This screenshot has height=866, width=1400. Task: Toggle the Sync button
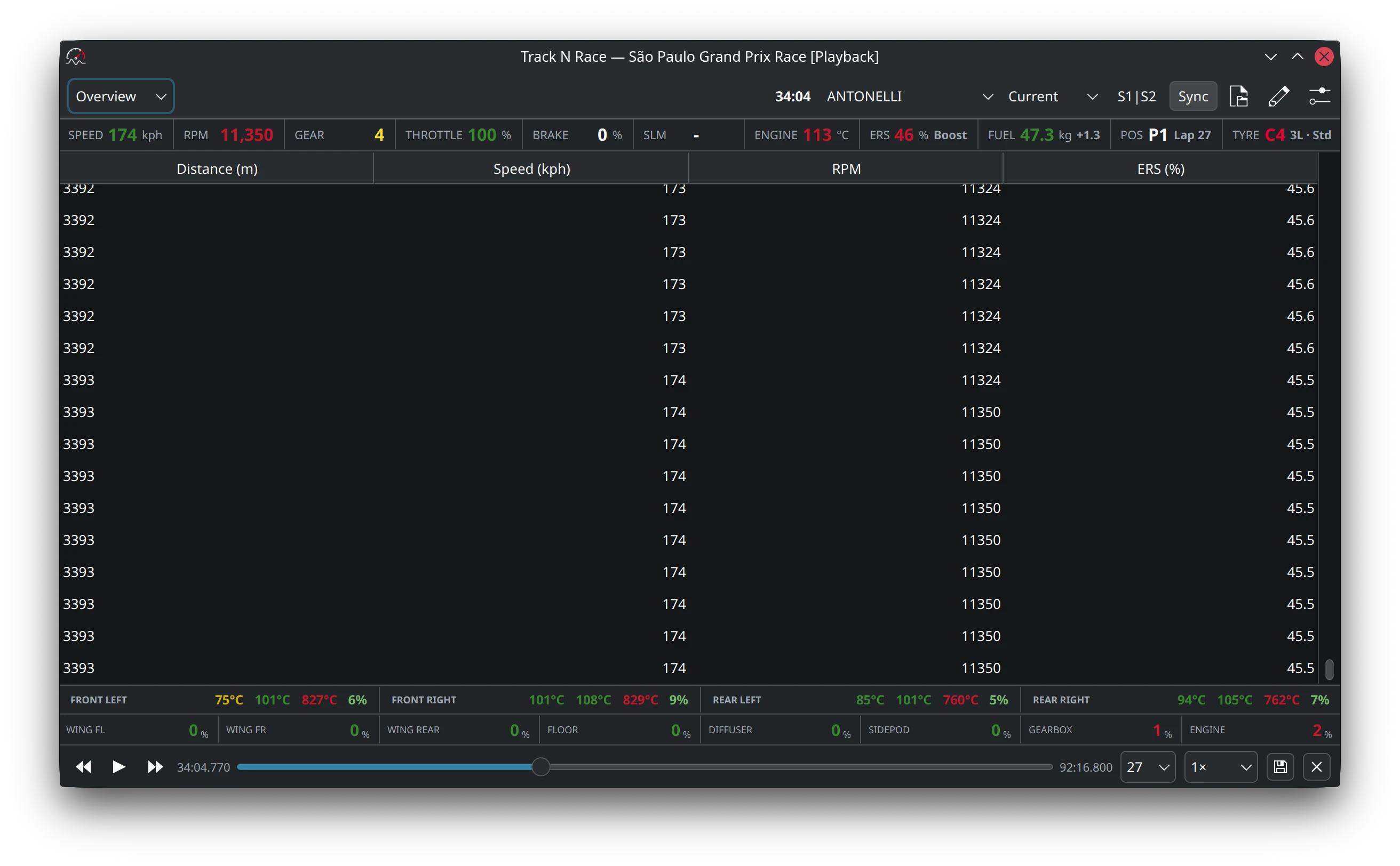pos(1192,96)
